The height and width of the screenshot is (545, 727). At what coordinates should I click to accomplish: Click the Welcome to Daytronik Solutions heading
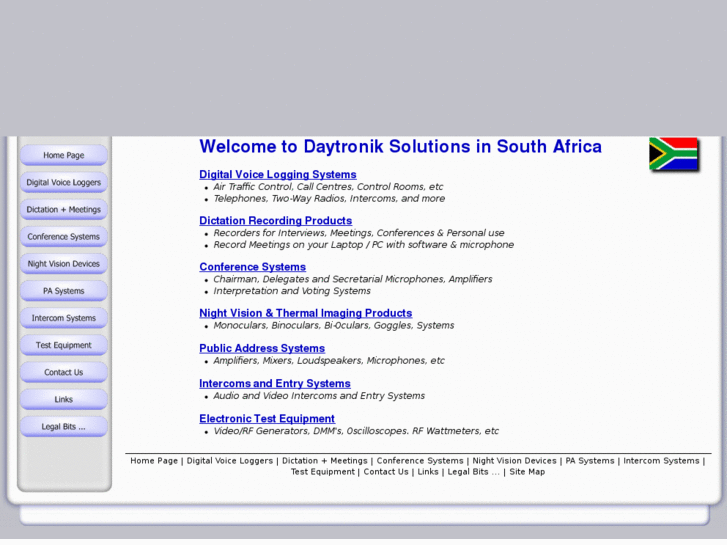[x=401, y=147]
